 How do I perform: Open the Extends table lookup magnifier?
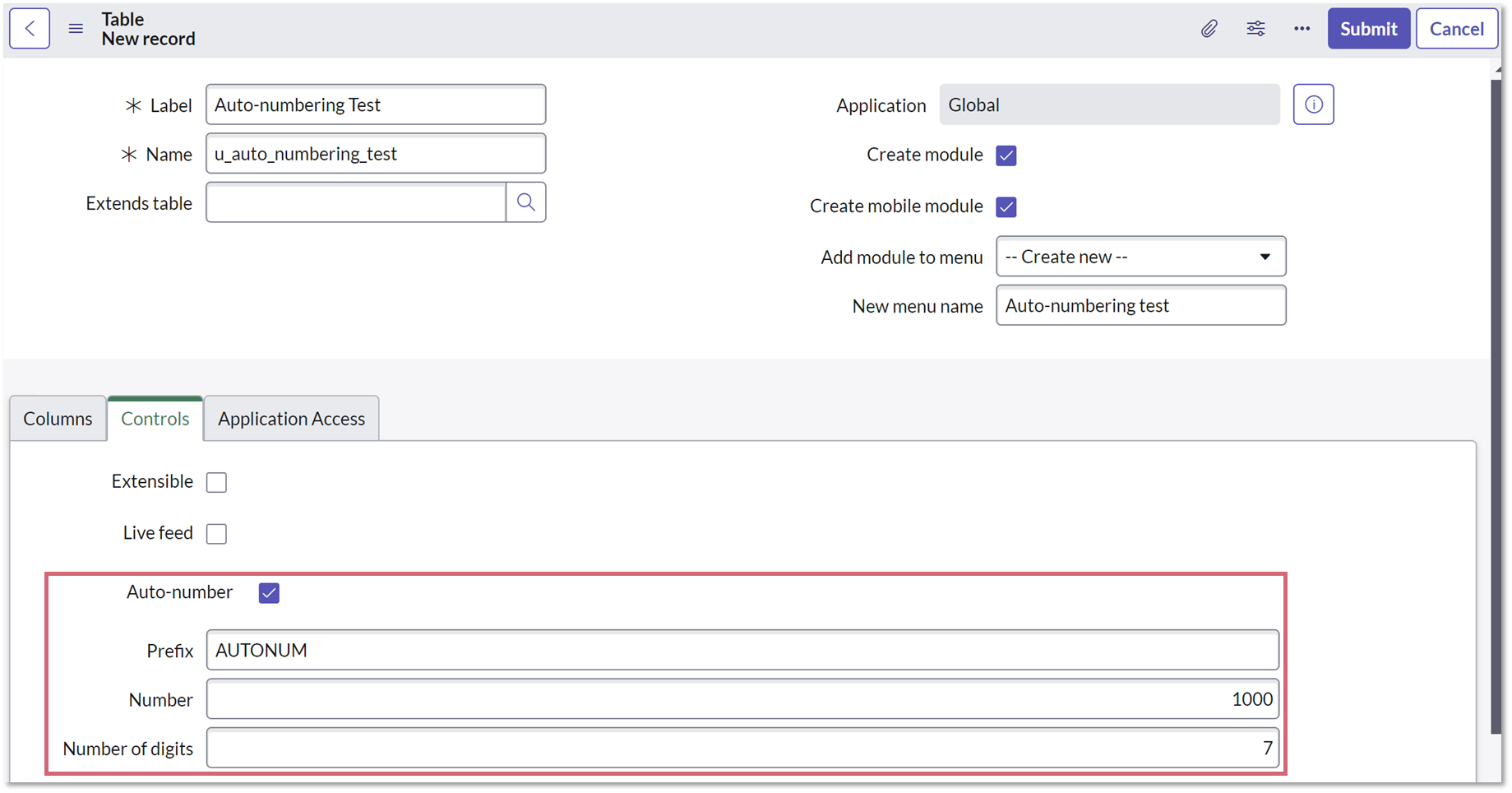point(525,202)
